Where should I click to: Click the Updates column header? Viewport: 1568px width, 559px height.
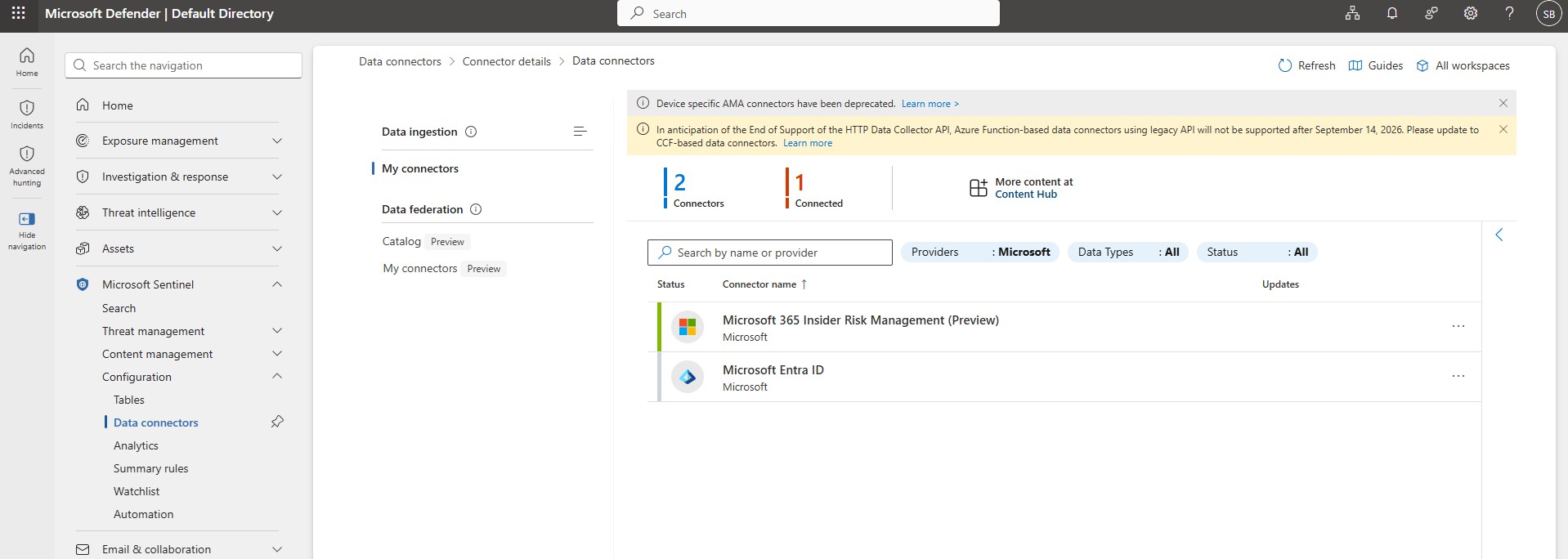click(x=1280, y=284)
